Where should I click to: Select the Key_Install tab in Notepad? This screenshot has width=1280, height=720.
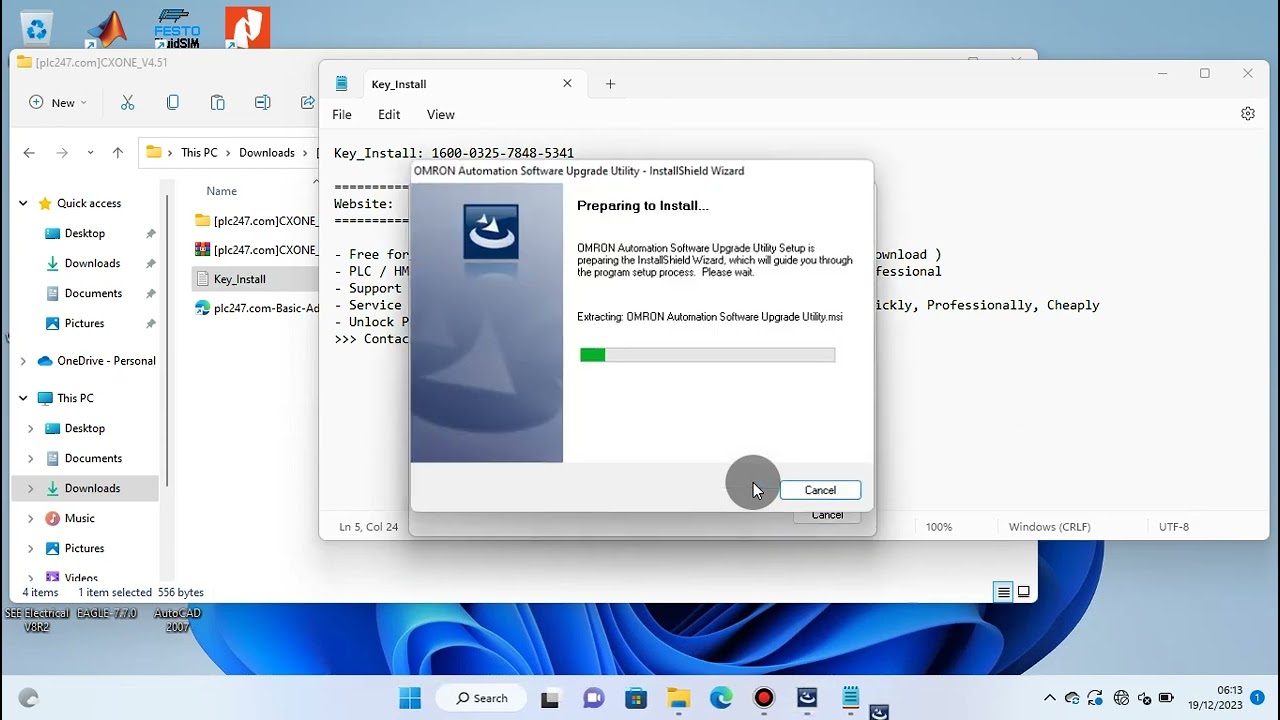(453, 84)
